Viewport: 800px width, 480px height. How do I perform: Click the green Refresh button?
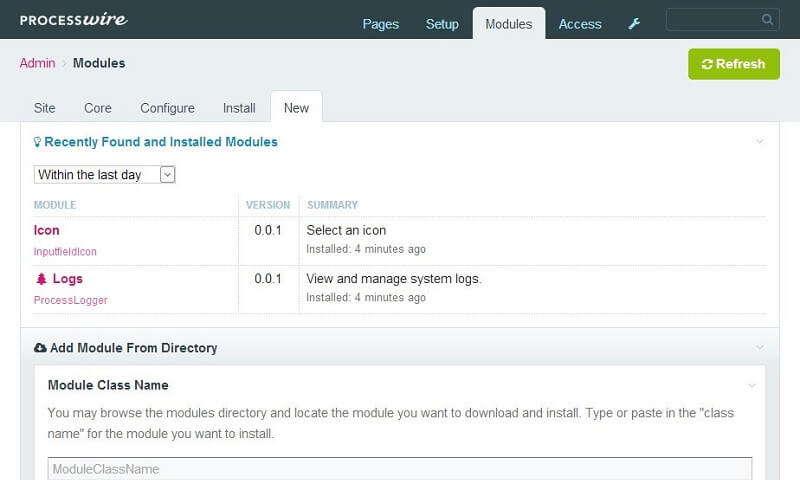(x=734, y=64)
